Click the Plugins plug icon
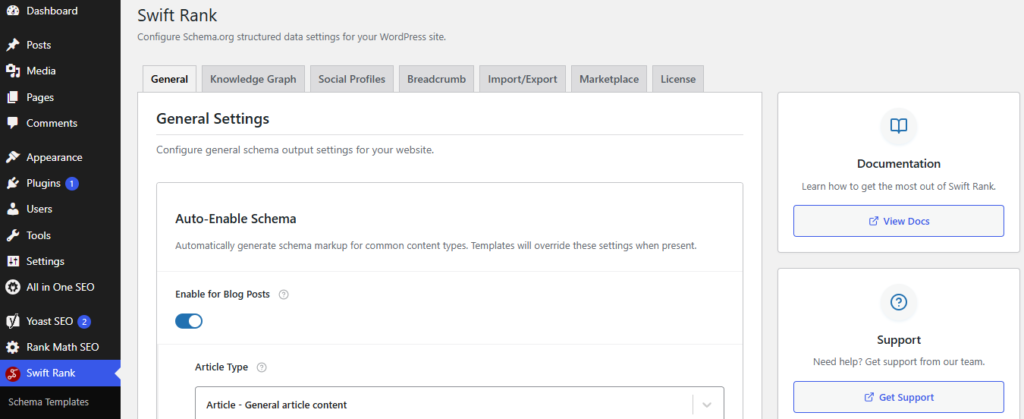 pos(12,183)
